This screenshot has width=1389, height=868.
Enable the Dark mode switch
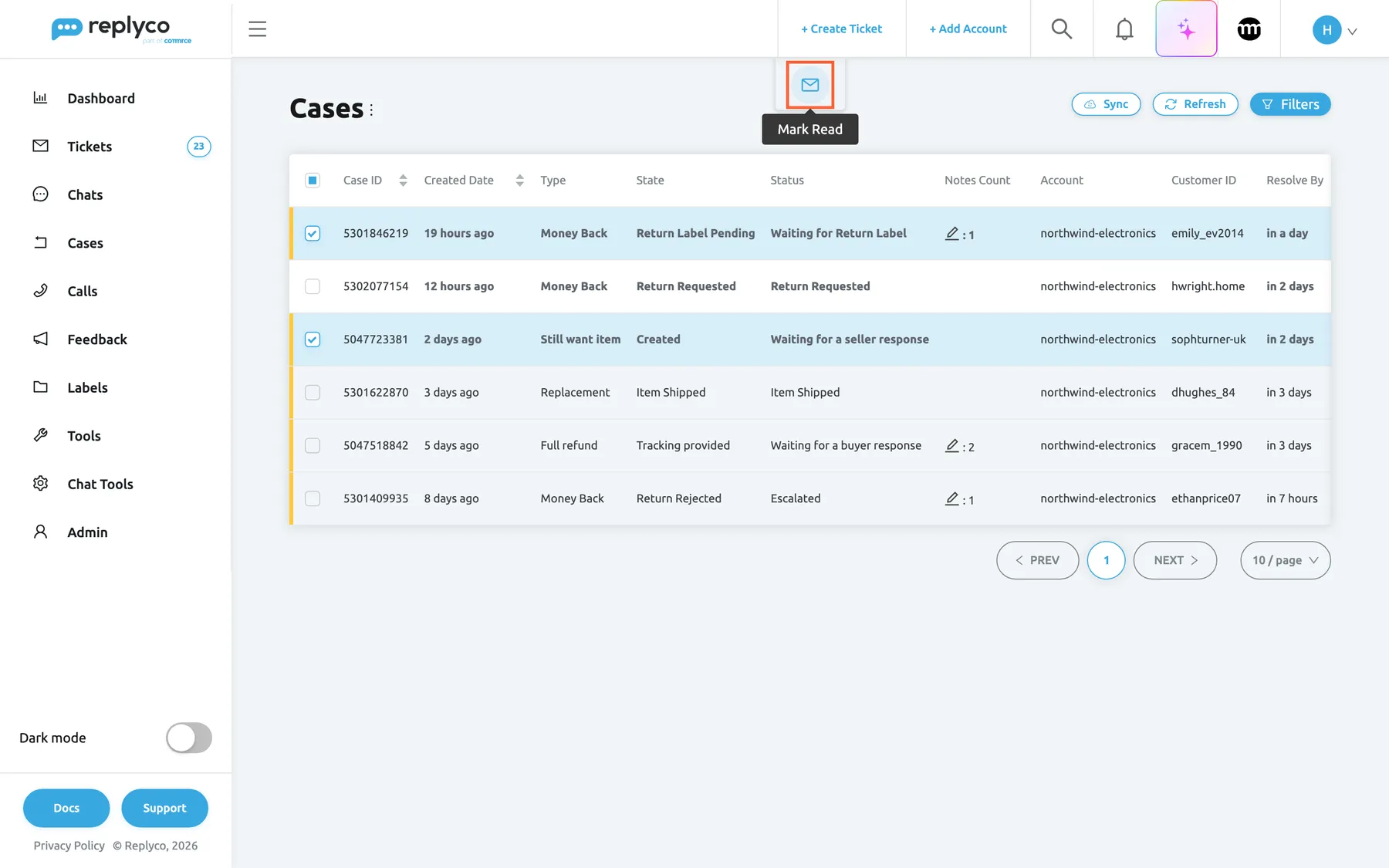pos(189,738)
